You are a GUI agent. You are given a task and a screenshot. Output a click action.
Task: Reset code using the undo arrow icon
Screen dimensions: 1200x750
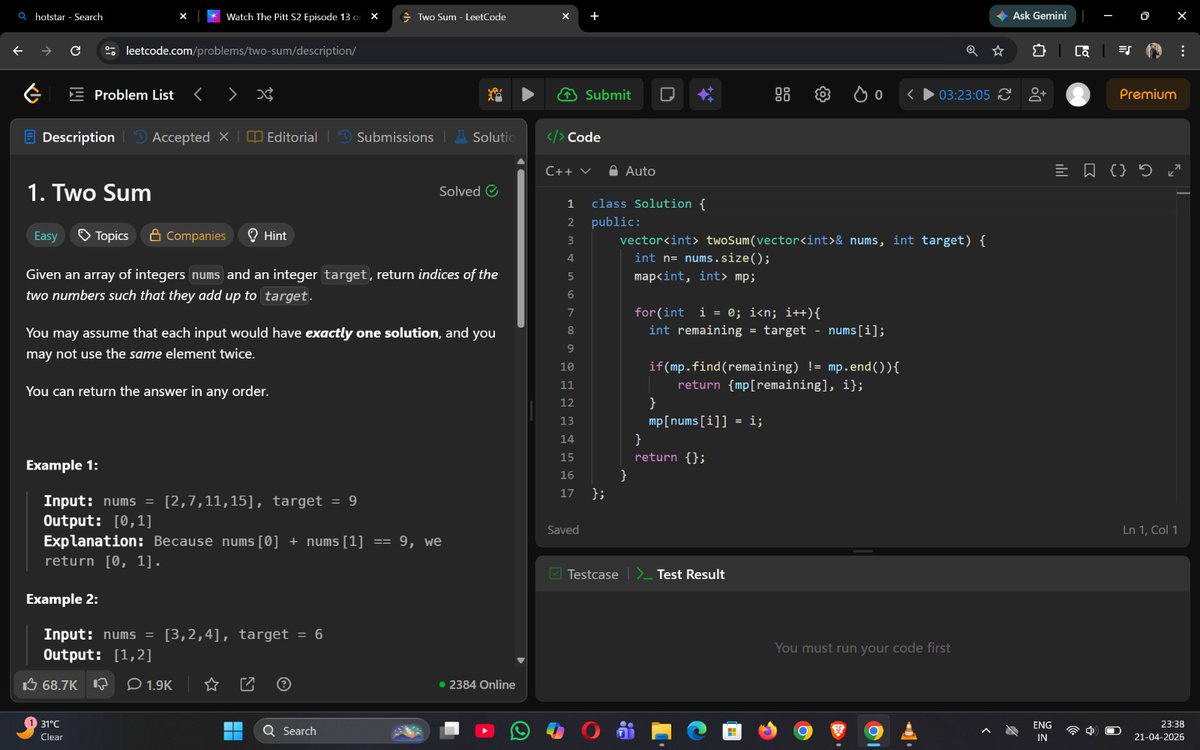pos(1145,170)
